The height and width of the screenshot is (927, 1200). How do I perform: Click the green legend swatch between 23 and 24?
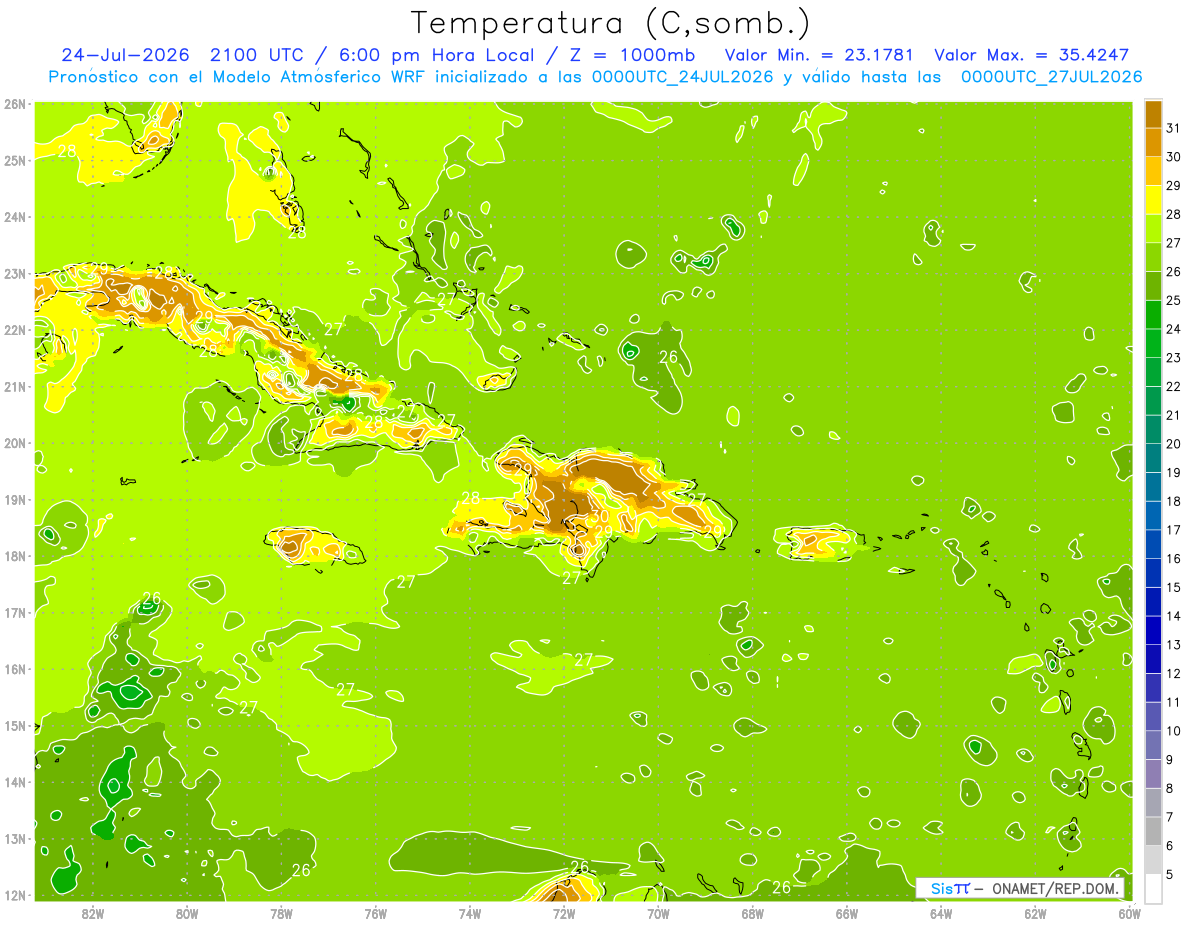point(1153,343)
